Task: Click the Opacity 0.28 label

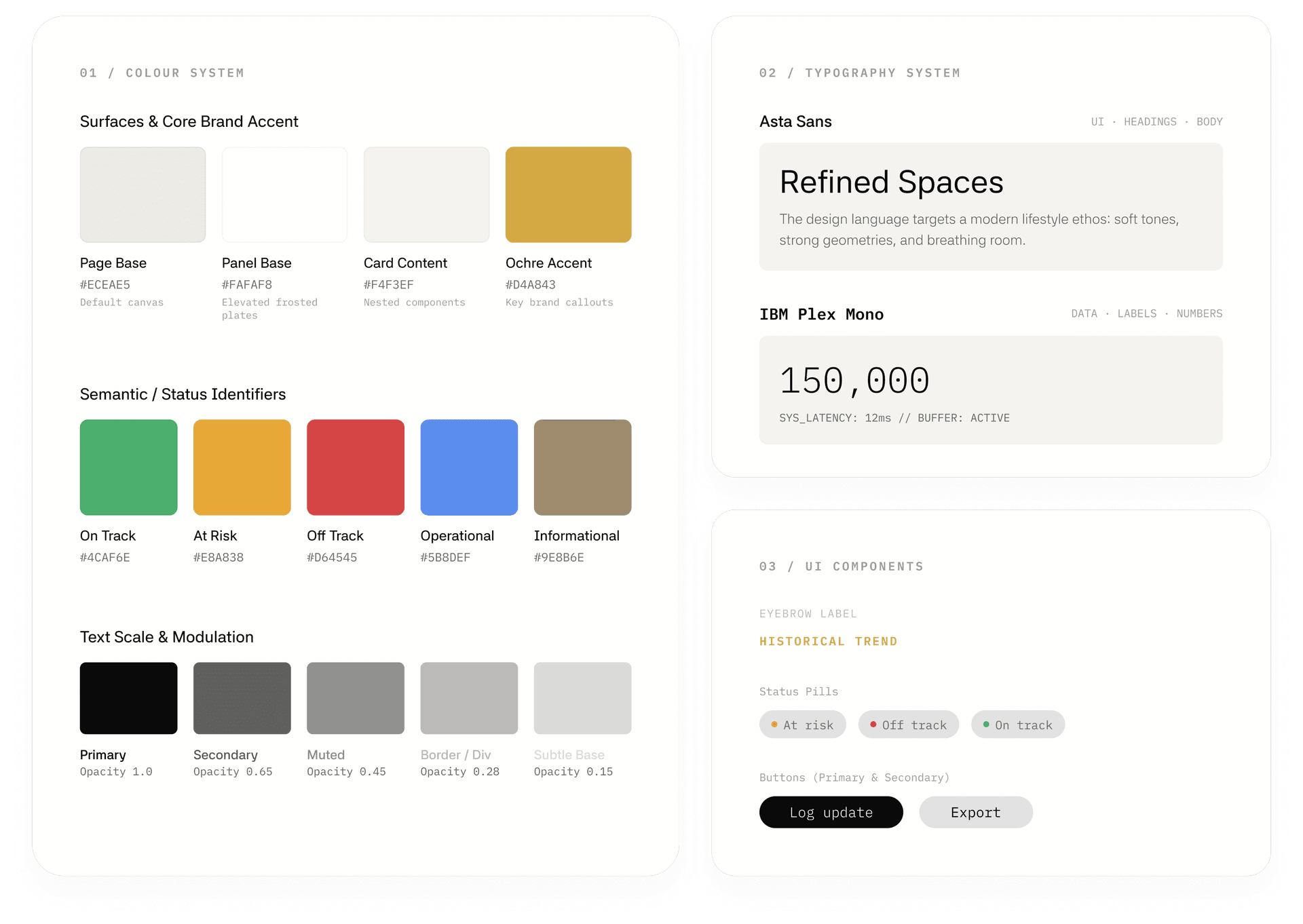Action: tap(460, 772)
